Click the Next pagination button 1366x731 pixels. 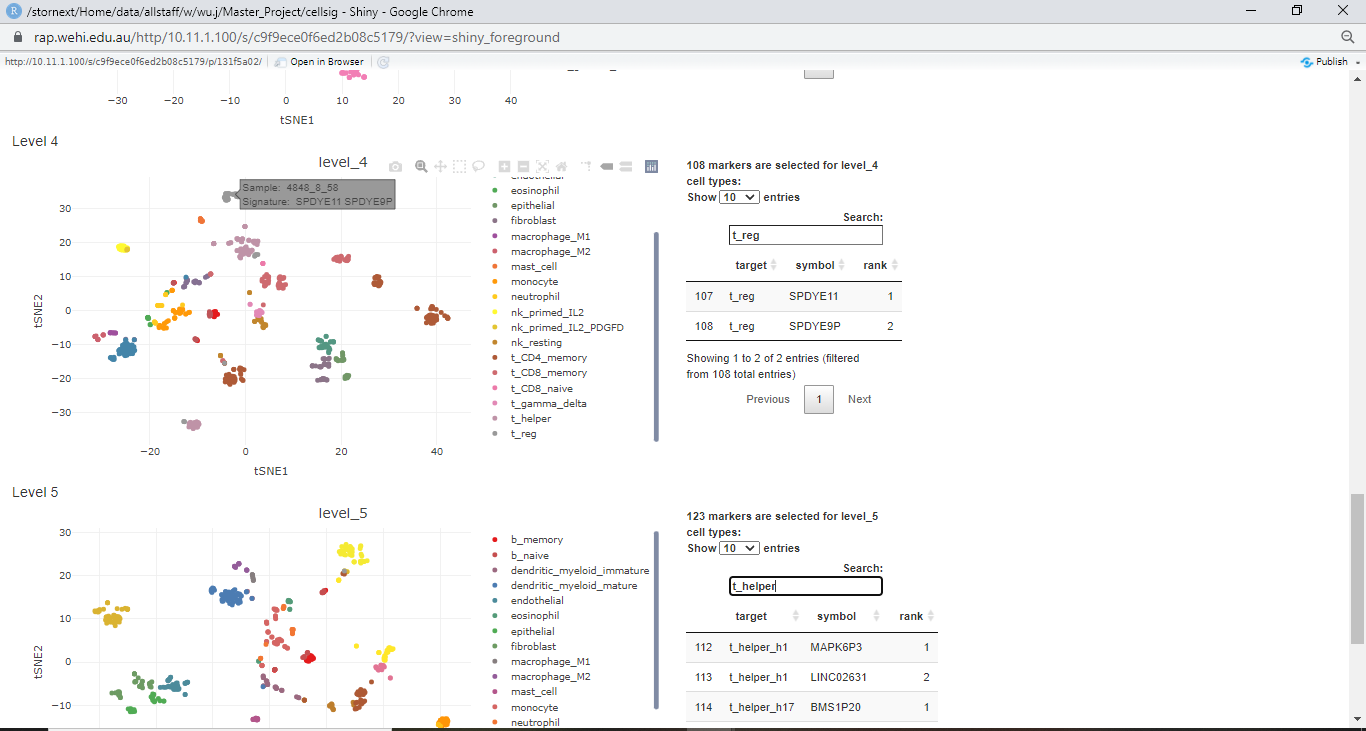coord(859,399)
